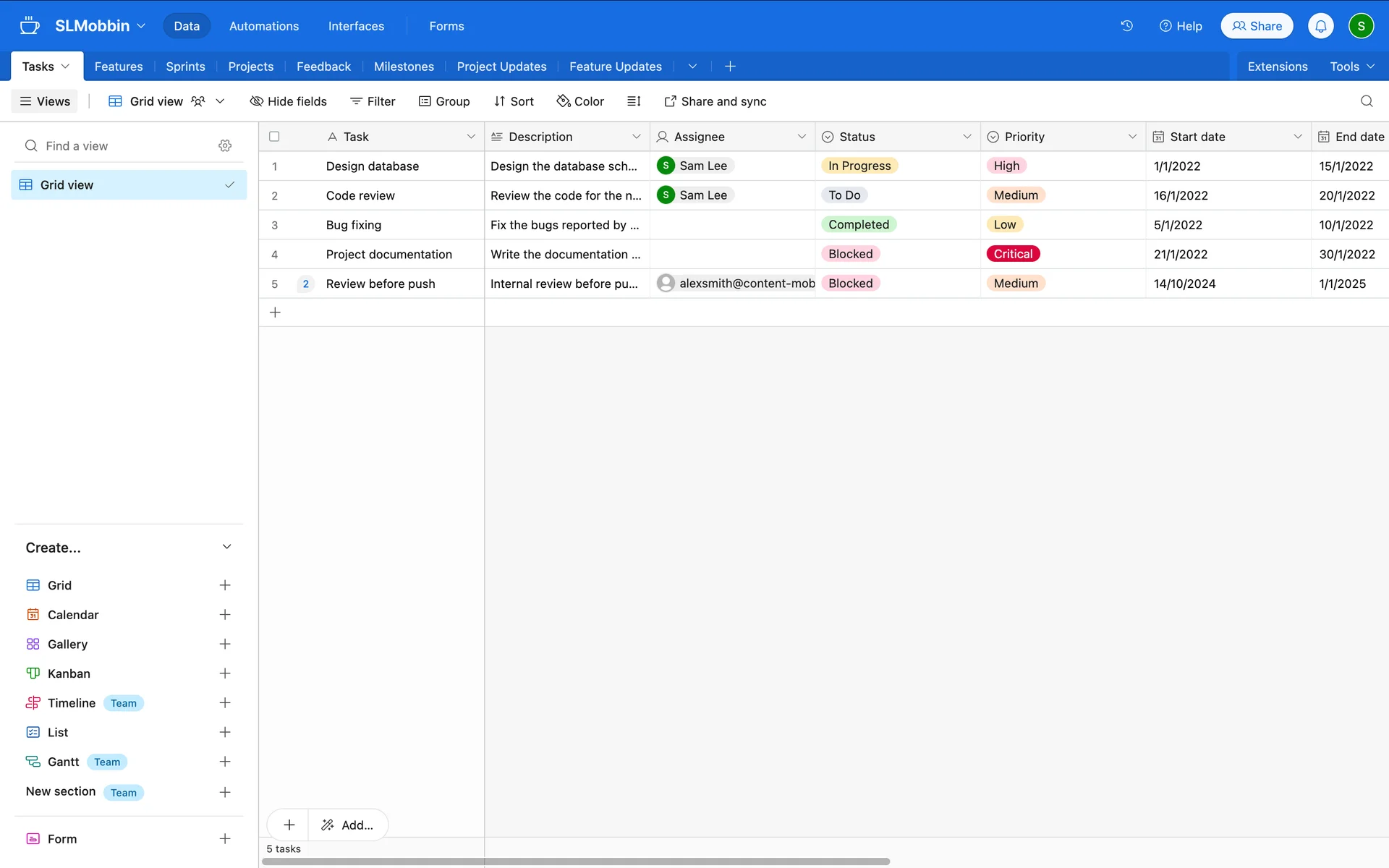Open view settings gear icon
Image resolution: width=1389 pixels, height=868 pixels.
click(x=225, y=146)
